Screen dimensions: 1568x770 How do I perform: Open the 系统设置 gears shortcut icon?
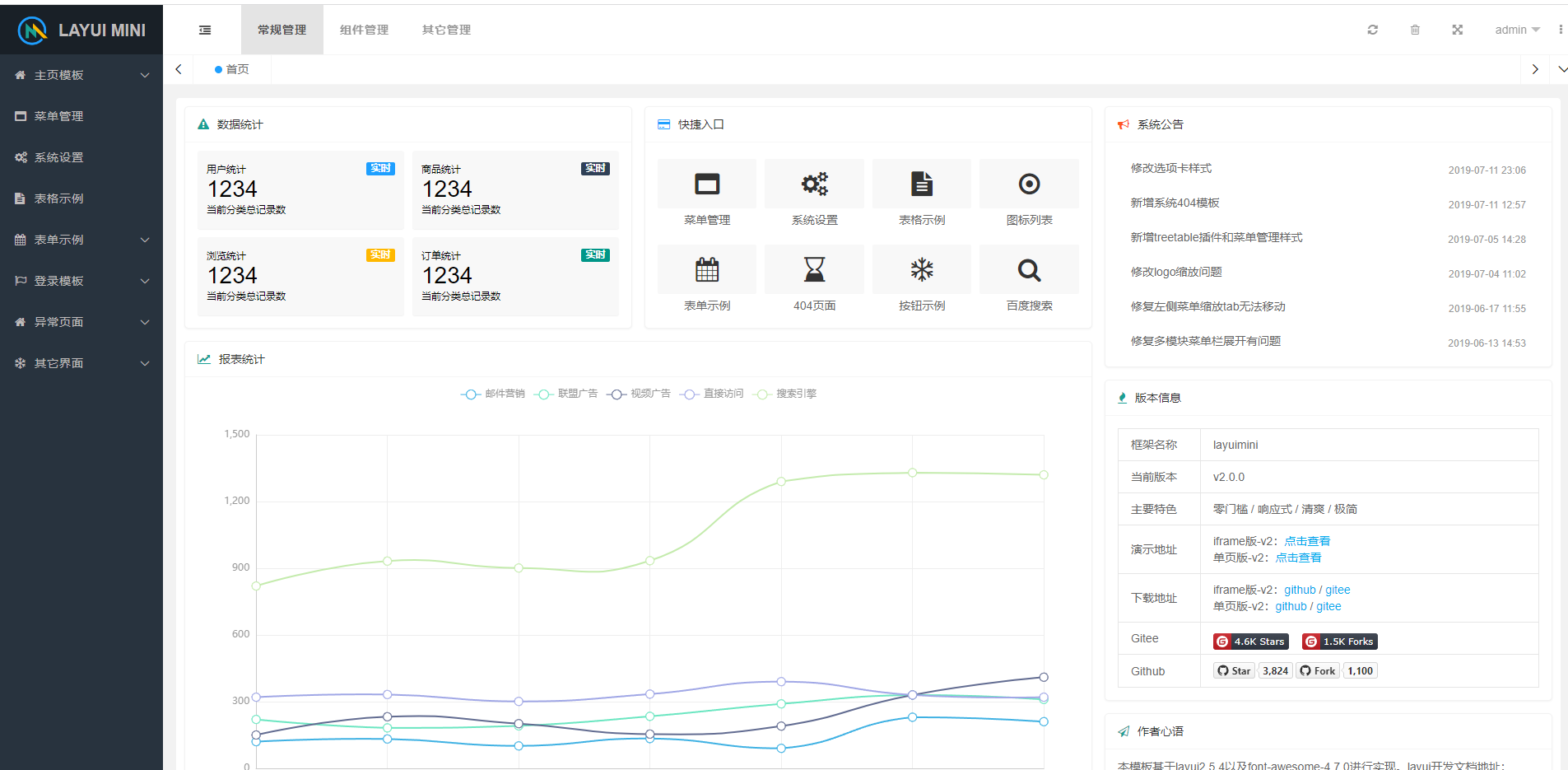815,184
